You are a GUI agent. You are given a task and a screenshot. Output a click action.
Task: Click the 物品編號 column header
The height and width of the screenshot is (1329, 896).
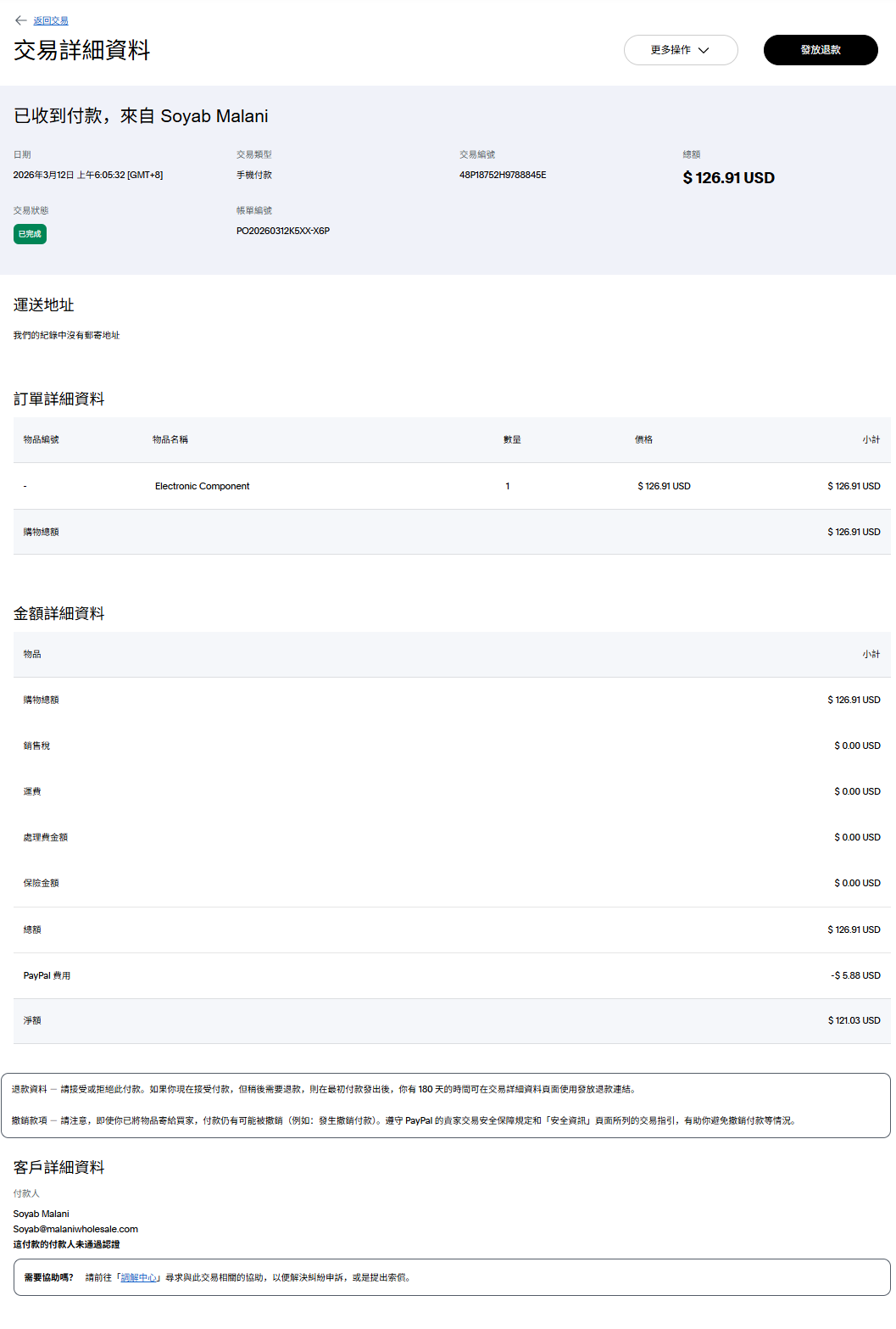point(41,439)
